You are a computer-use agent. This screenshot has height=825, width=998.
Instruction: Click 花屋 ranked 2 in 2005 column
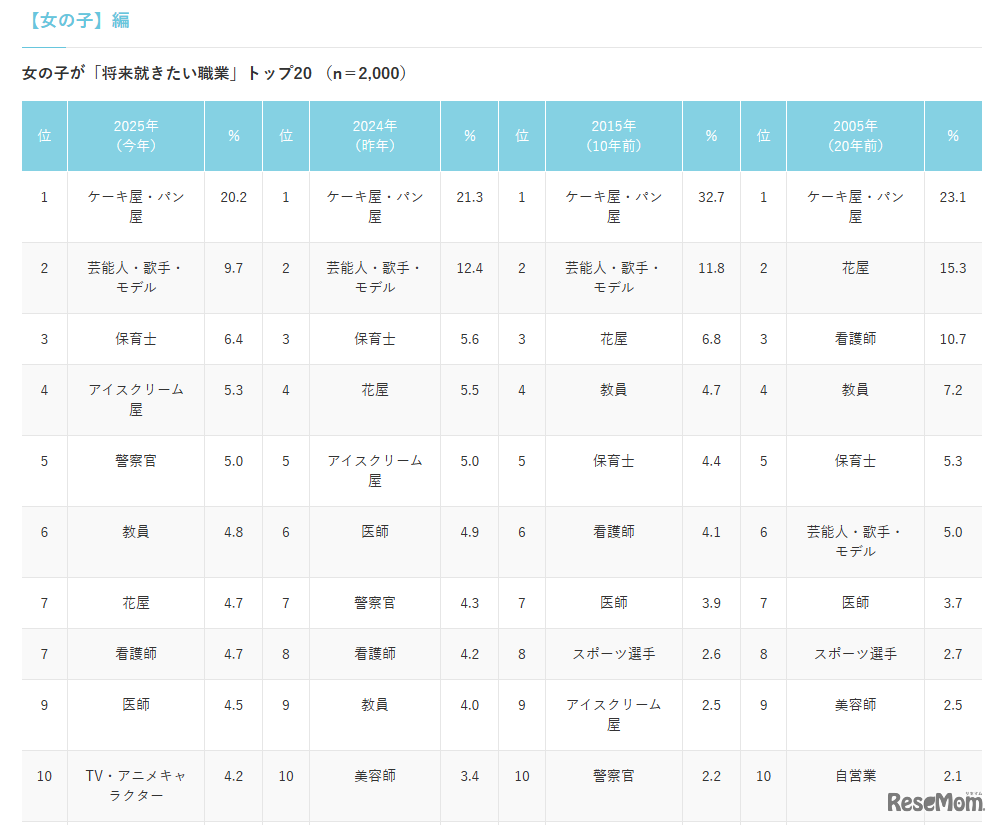(855, 268)
